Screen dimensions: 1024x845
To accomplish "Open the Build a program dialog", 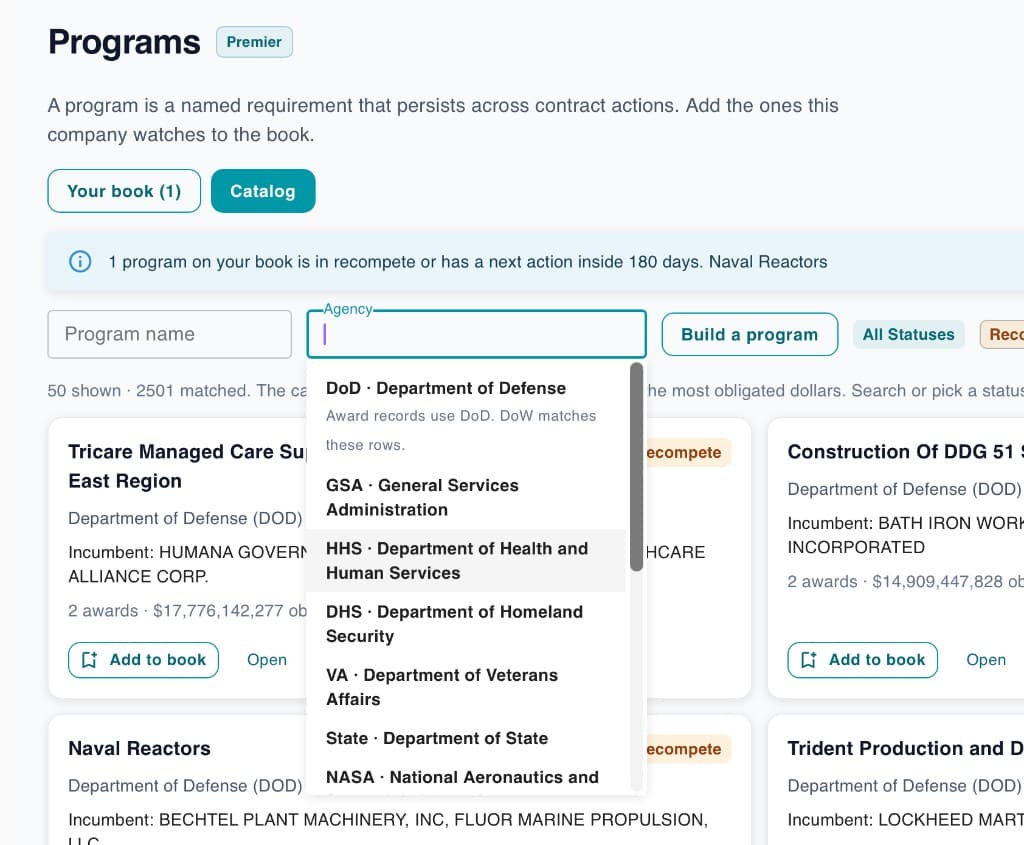I will (x=749, y=334).
